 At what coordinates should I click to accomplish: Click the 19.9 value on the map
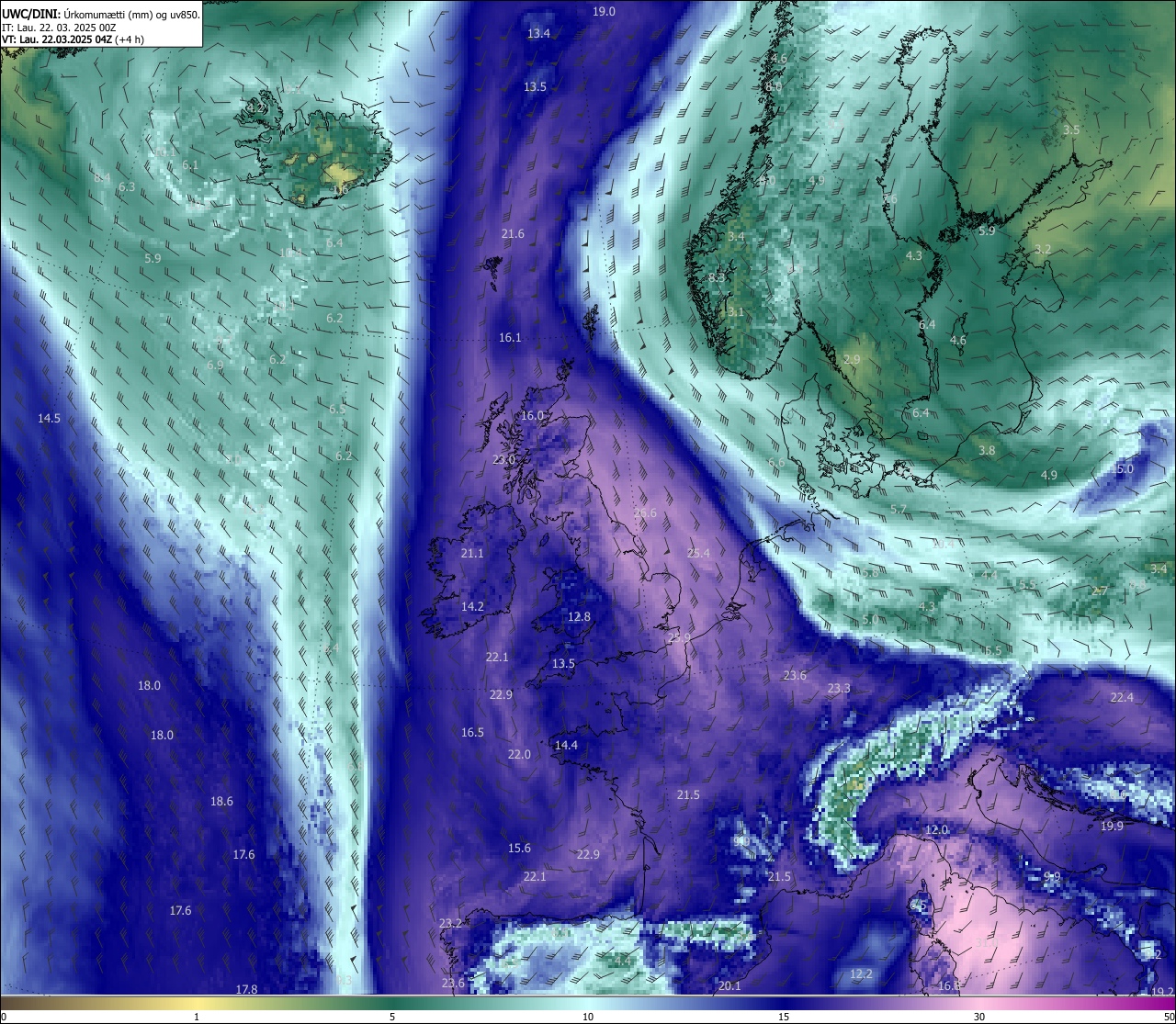1112,827
